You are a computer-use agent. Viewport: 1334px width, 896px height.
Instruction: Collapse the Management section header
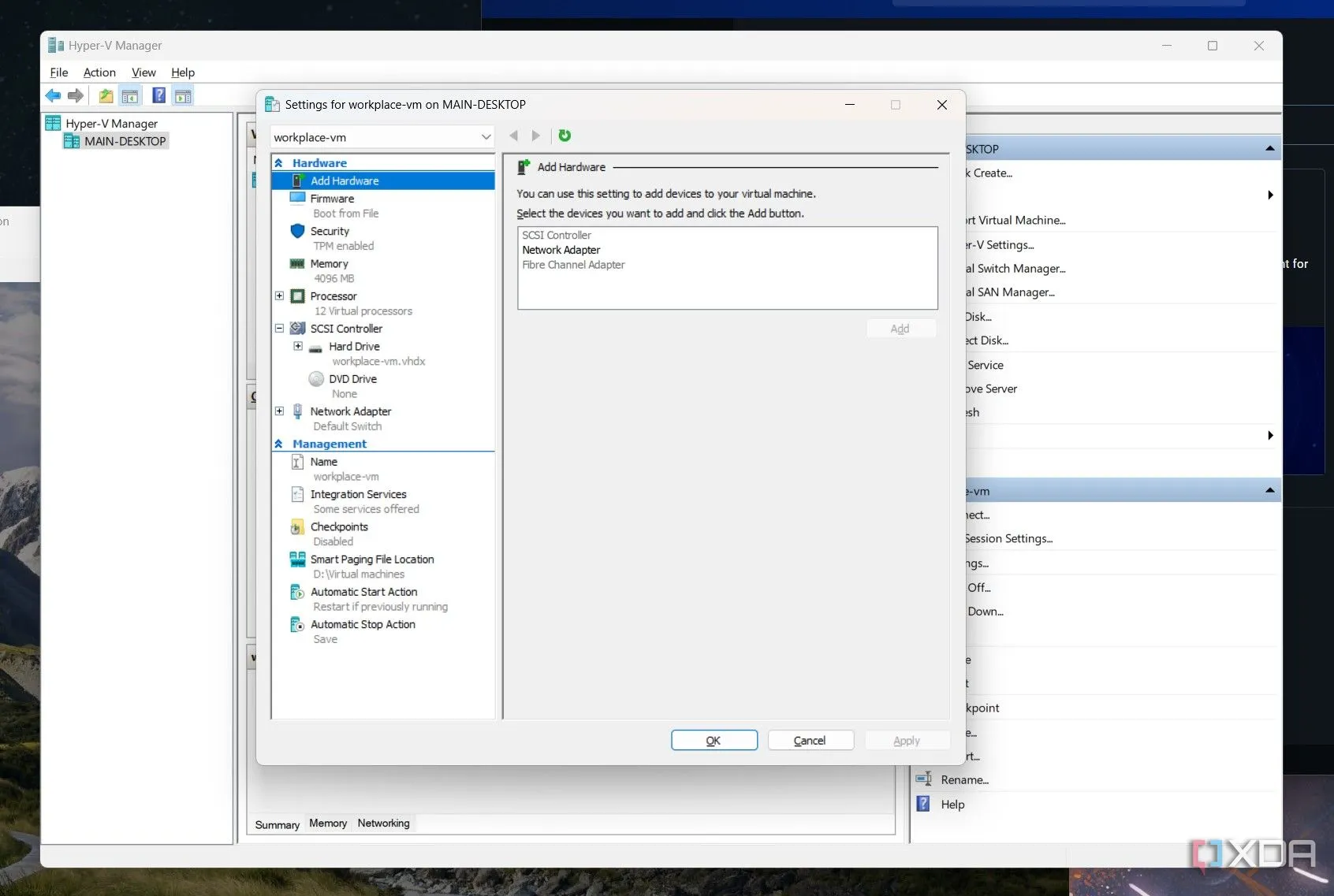pyautogui.click(x=280, y=444)
